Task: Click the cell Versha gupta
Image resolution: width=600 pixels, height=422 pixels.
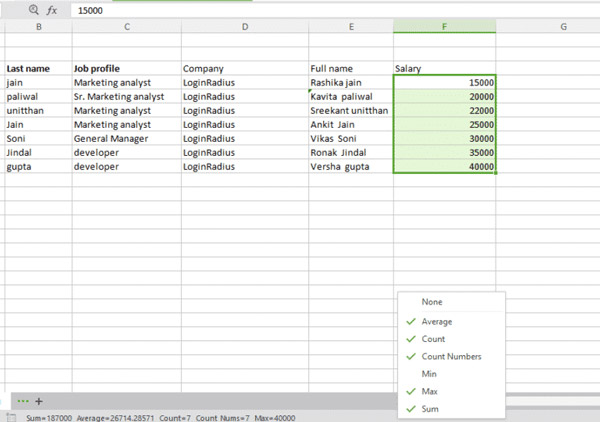Action: 351,166
